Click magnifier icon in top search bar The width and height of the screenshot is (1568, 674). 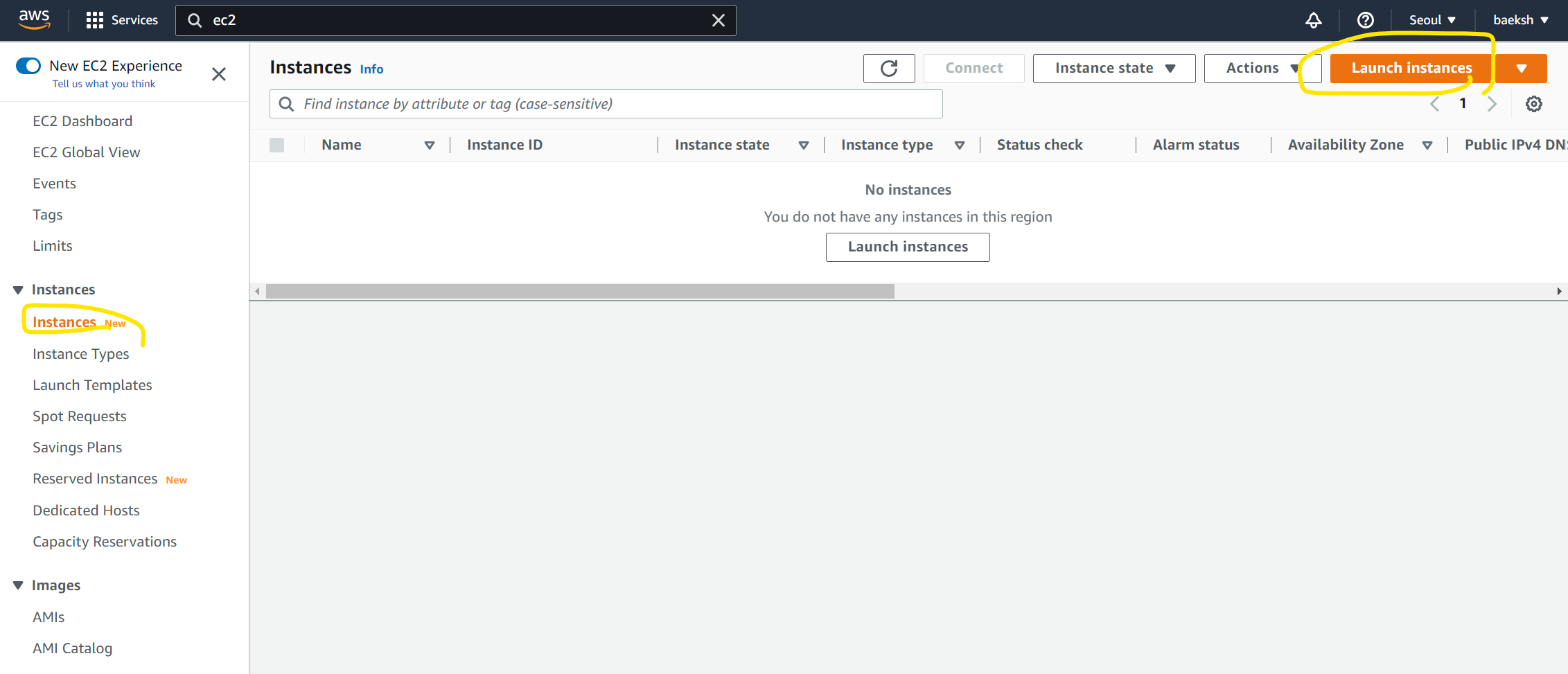pos(195,20)
